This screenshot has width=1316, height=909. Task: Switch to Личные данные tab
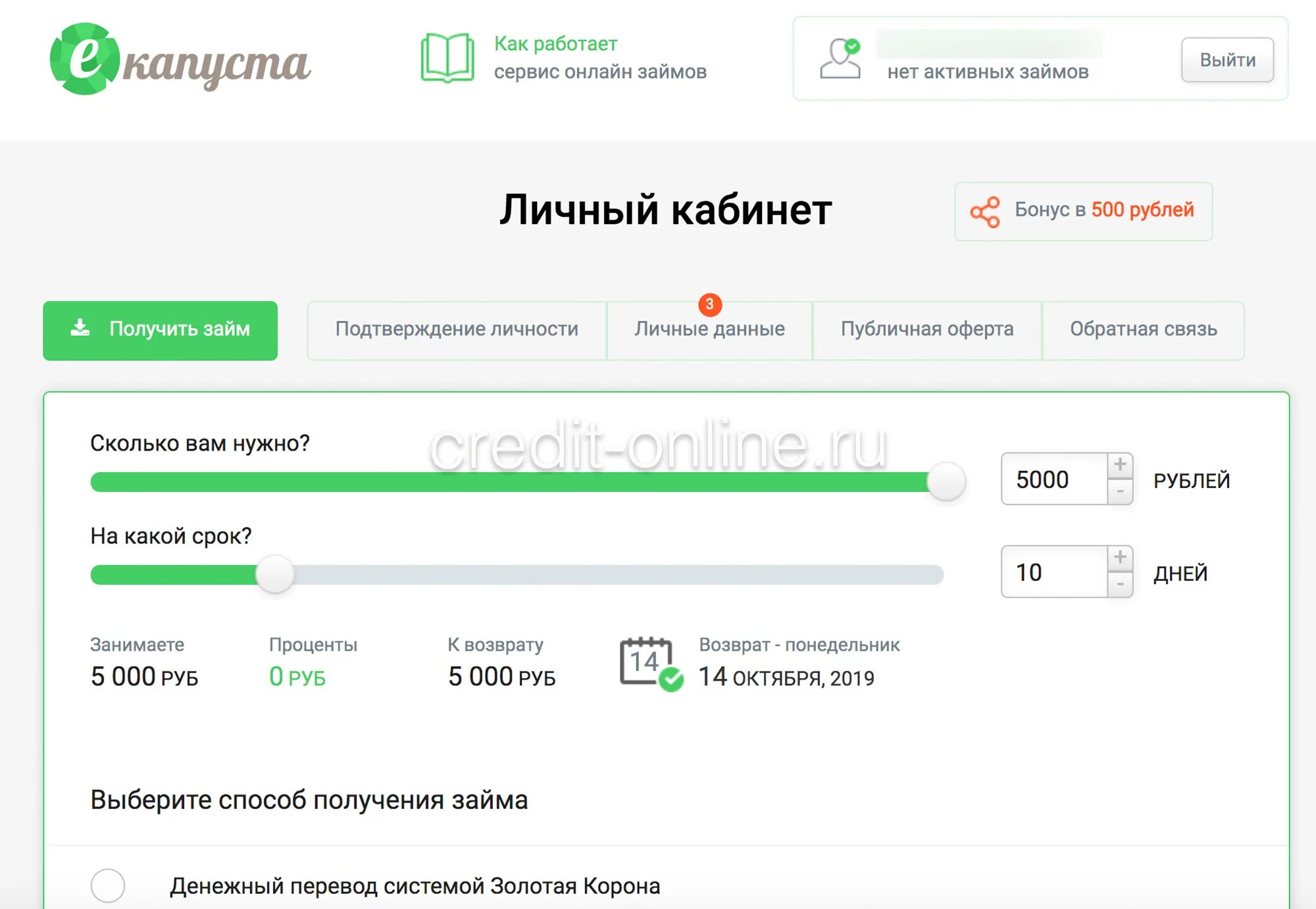pos(709,330)
